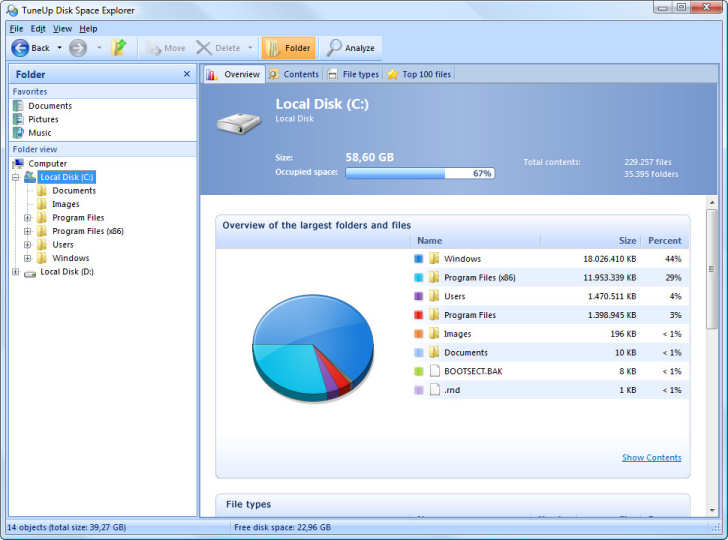728x540 pixels.
Task: Open the Forward history dropdown arrow
Action: tap(99, 48)
